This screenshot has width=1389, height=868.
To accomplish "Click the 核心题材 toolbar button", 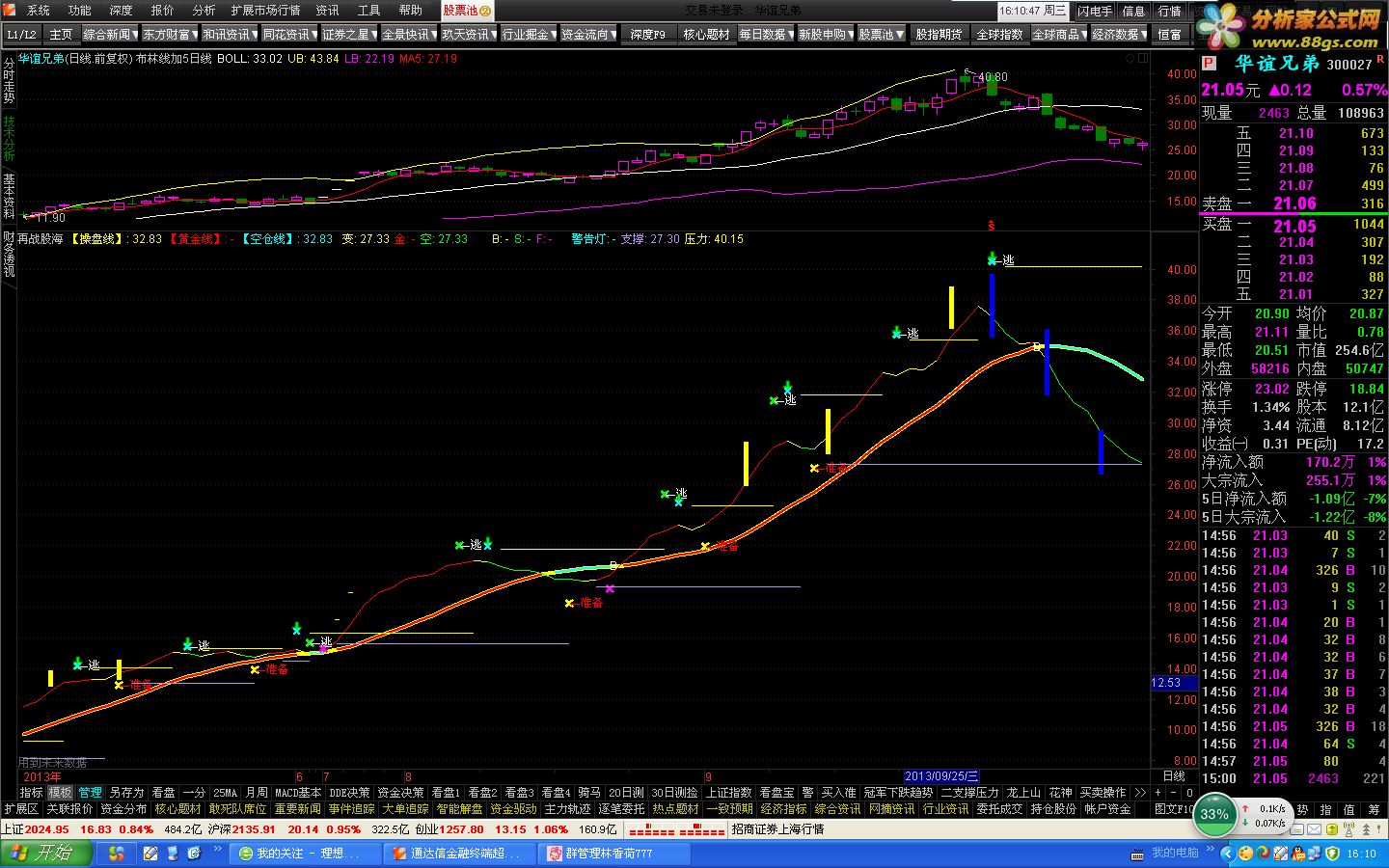I will (x=706, y=34).
